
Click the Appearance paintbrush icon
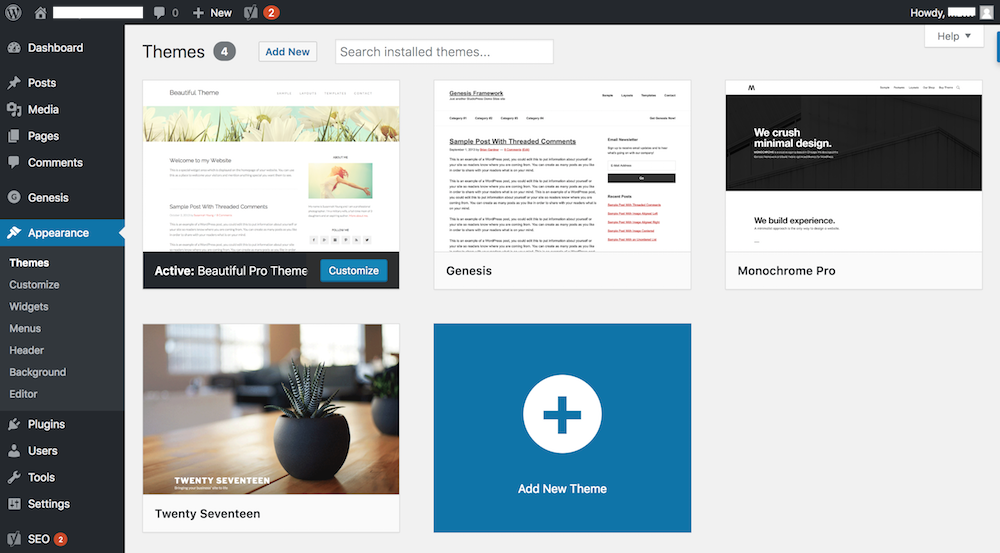tap(14, 233)
